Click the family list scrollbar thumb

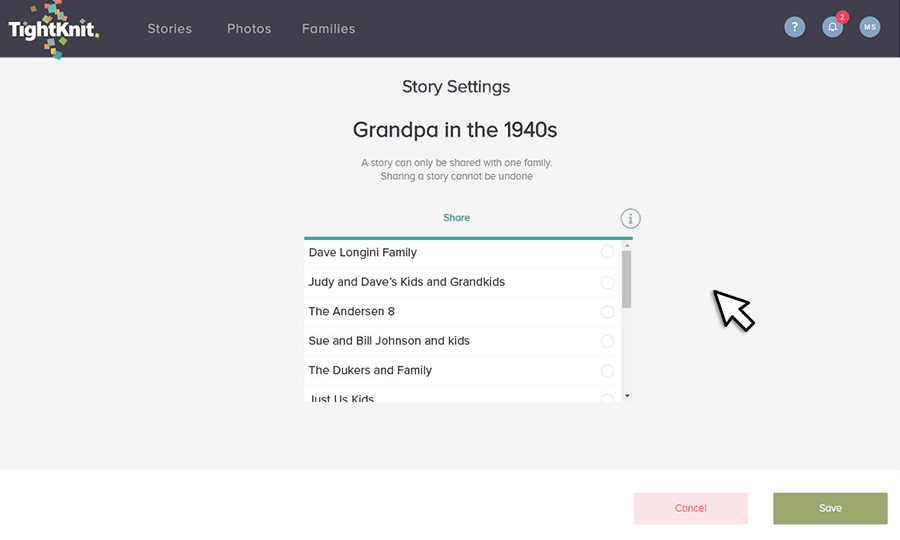tap(627, 279)
